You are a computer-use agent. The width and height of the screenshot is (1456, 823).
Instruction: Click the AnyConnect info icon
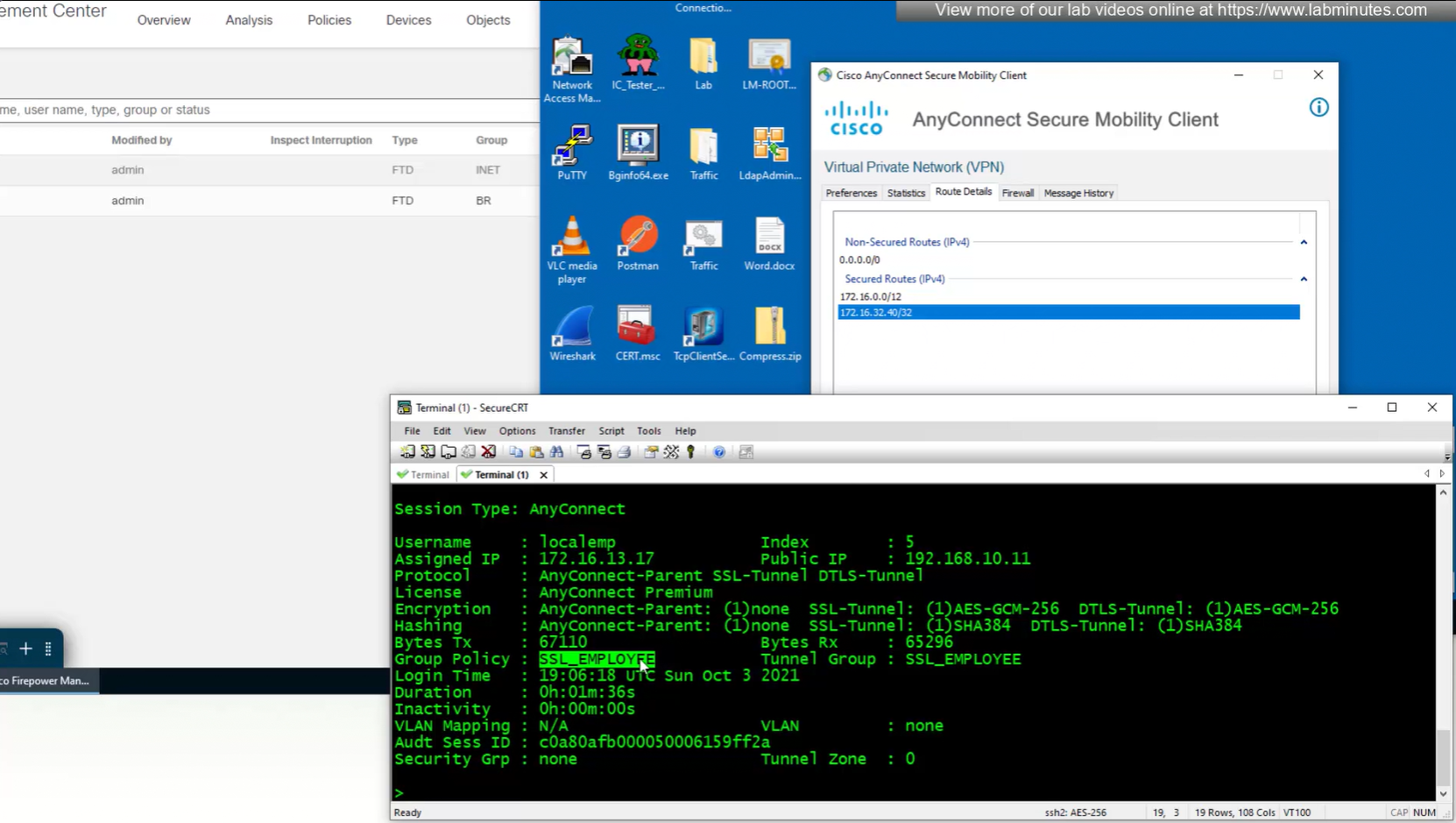tap(1318, 108)
